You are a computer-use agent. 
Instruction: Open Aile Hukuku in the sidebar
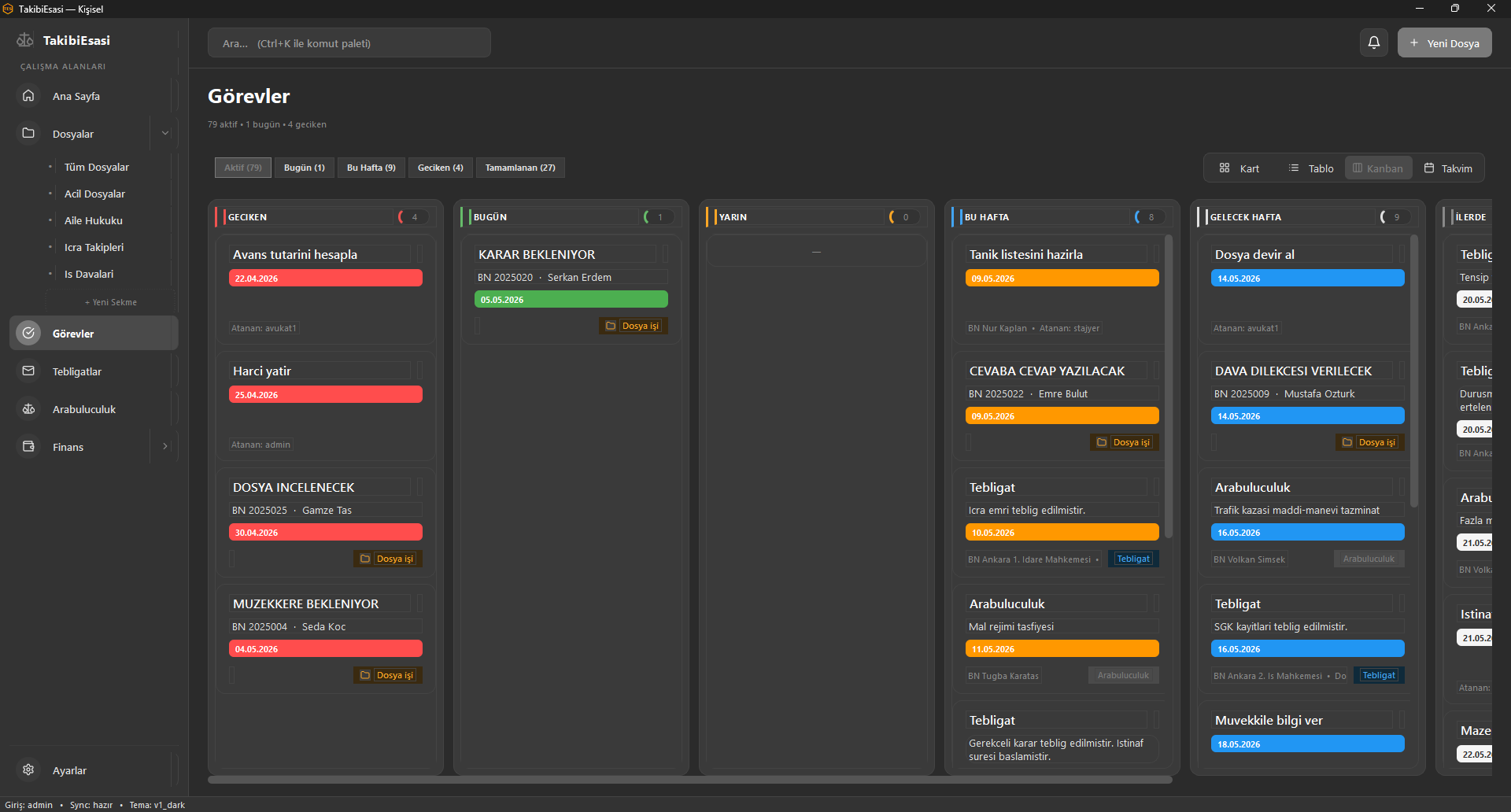click(x=94, y=220)
